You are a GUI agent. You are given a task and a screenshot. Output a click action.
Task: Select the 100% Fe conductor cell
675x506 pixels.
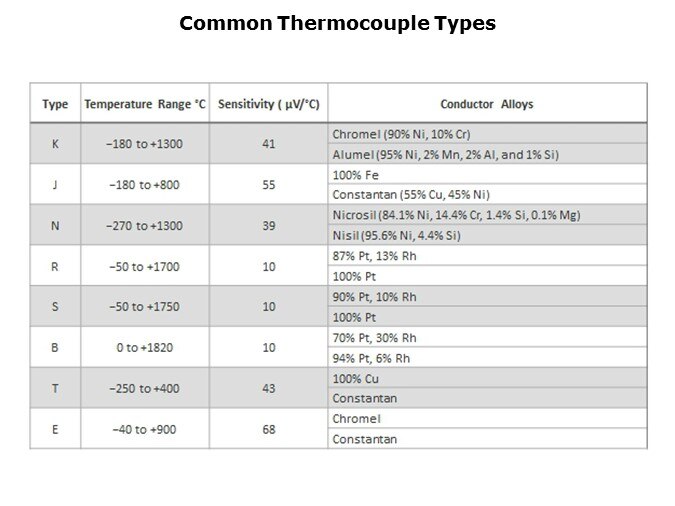pyautogui.click(x=349, y=174)
